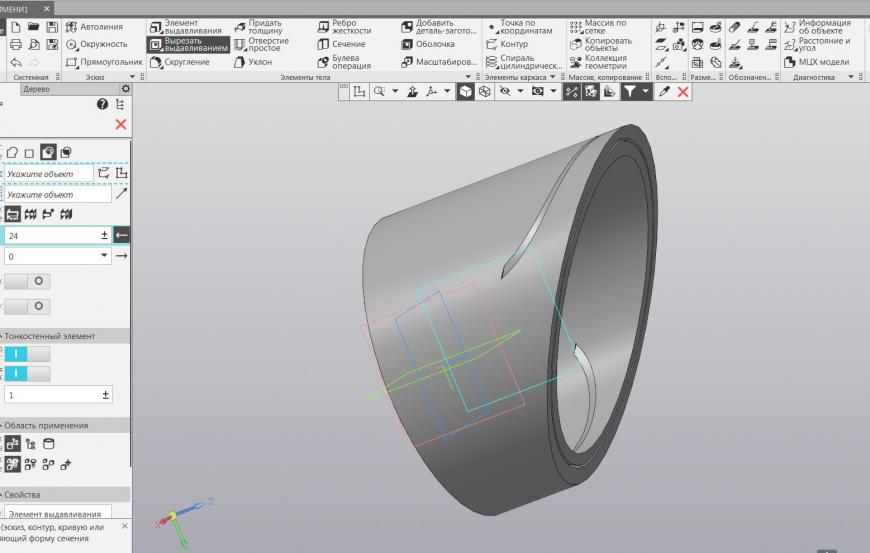Open the help question mark icon
Image resolution: width=870 pixels, height=553 pixels.
pyautogui.click(x=102, y=104)
